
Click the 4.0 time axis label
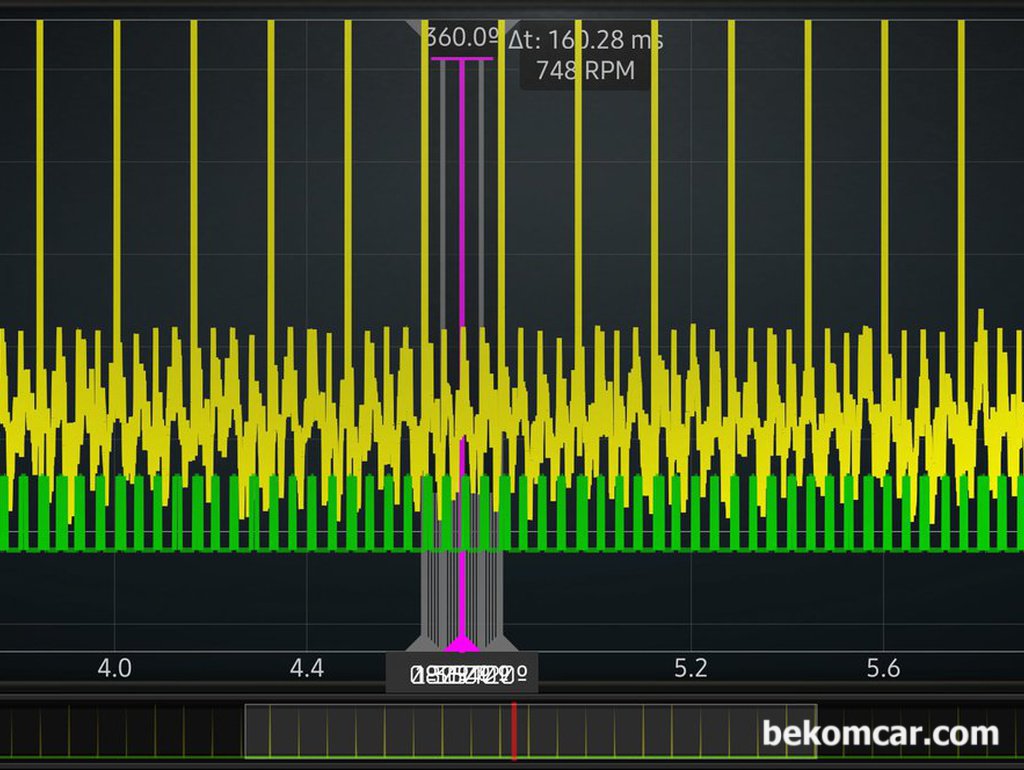(114, 668)
